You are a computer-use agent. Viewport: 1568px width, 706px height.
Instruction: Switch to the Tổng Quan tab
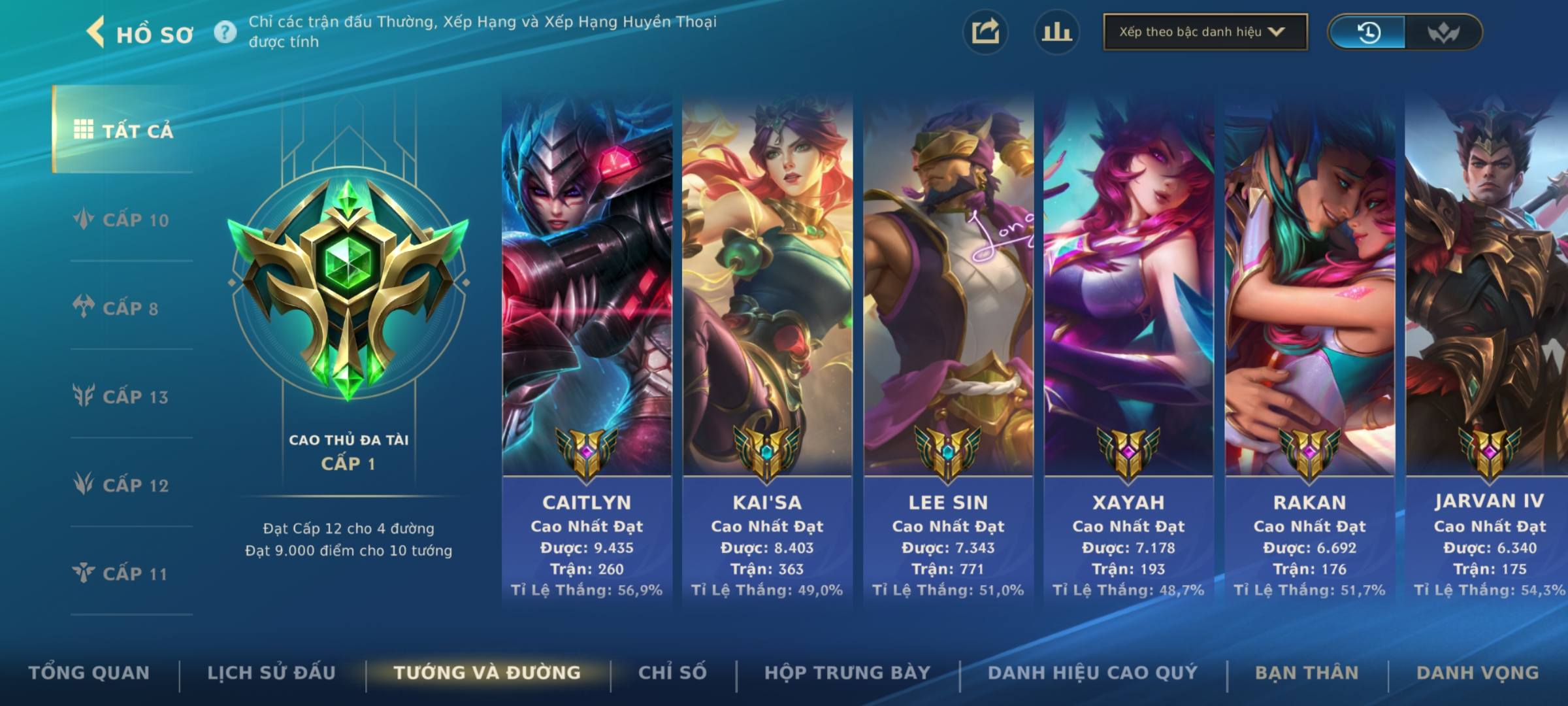click(x=90, y=673)
